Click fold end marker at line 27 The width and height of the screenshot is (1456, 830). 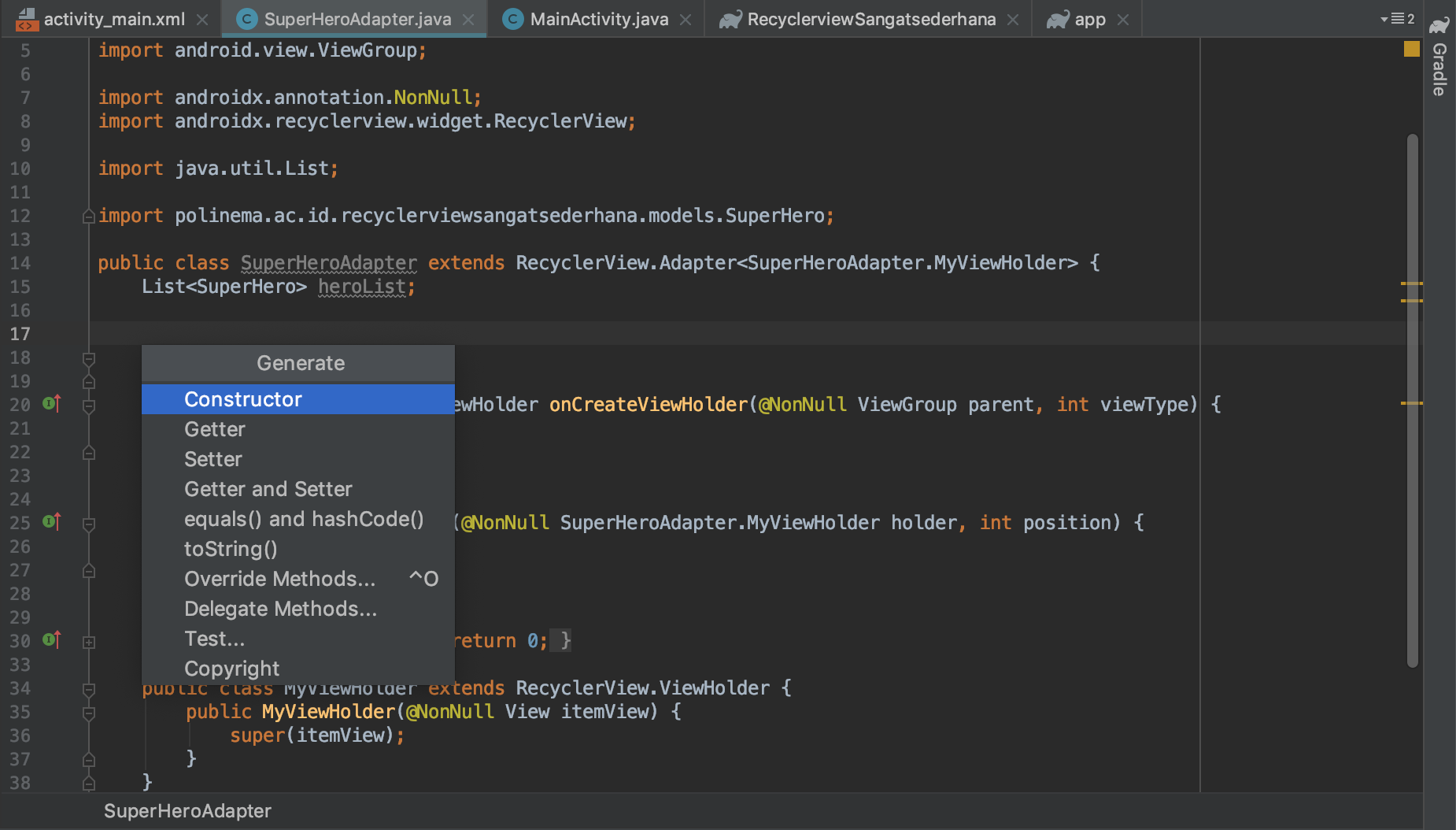(x=89, y=571)
